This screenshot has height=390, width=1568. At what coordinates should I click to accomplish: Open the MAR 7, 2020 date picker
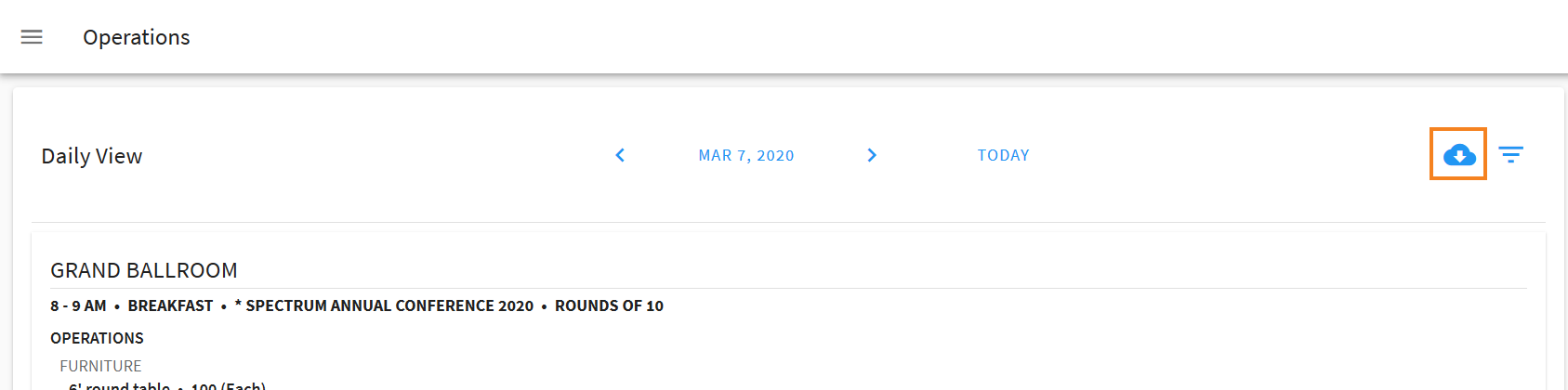point(745,156)
